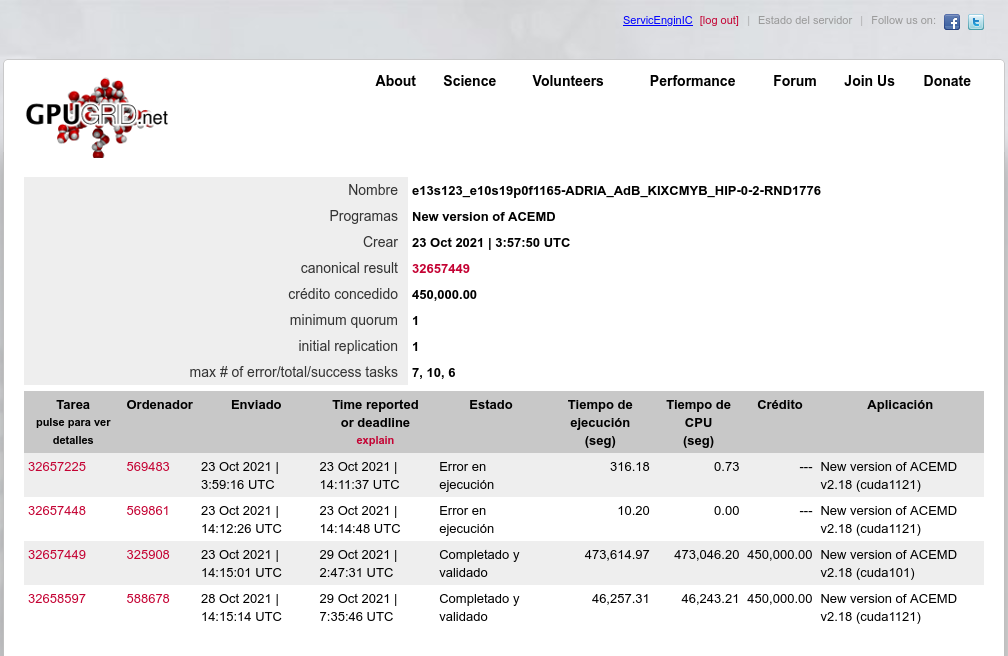Click sent time '28 Oct 2021 | 14:15:14 UTC'
1008x656 pixels.
pyautogui.click(x=241, y=608)
